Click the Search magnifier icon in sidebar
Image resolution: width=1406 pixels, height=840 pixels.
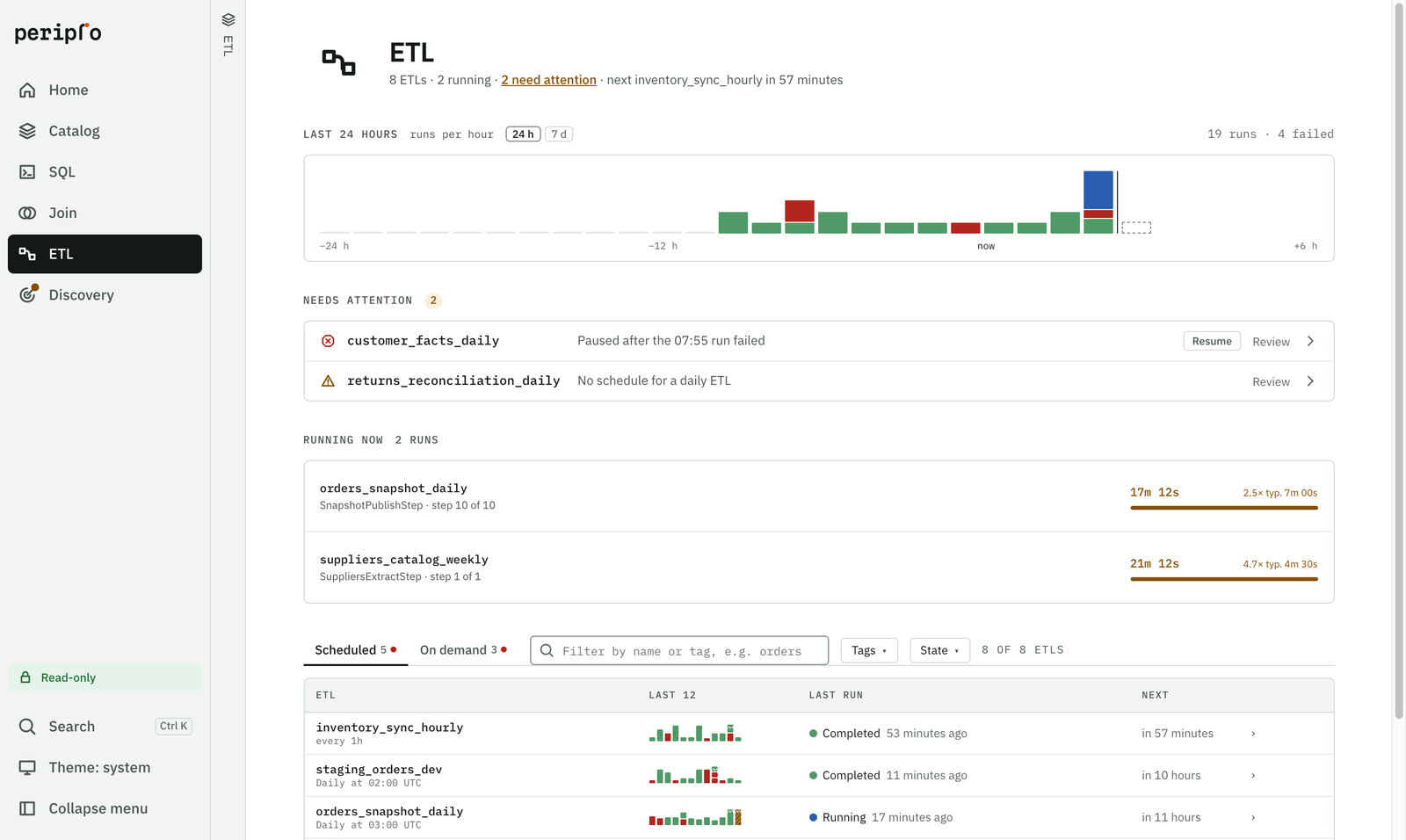click(x=27, y=727)
